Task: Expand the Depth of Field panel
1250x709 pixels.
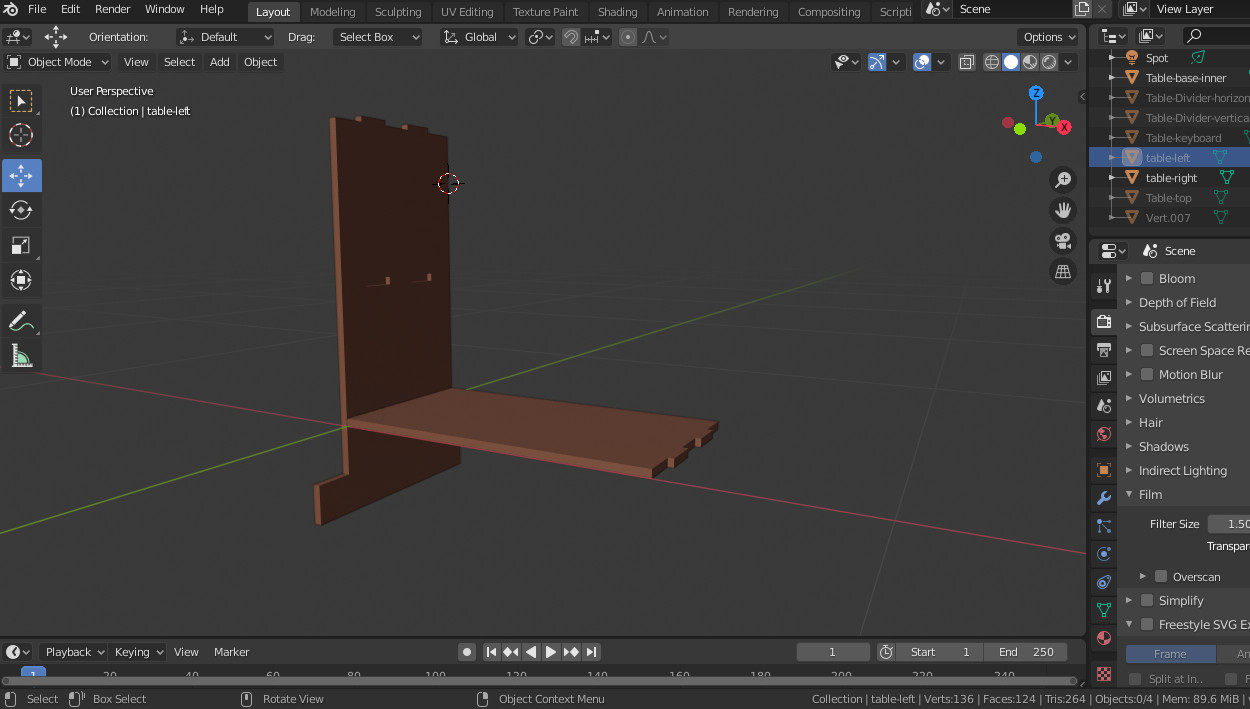Action: pos(1177,303)
